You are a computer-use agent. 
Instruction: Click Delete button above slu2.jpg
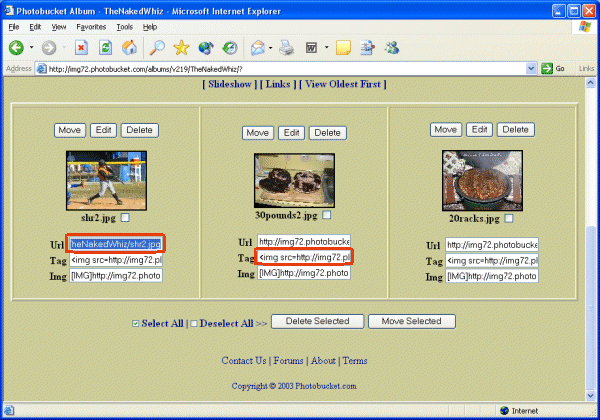click(140, 130)
